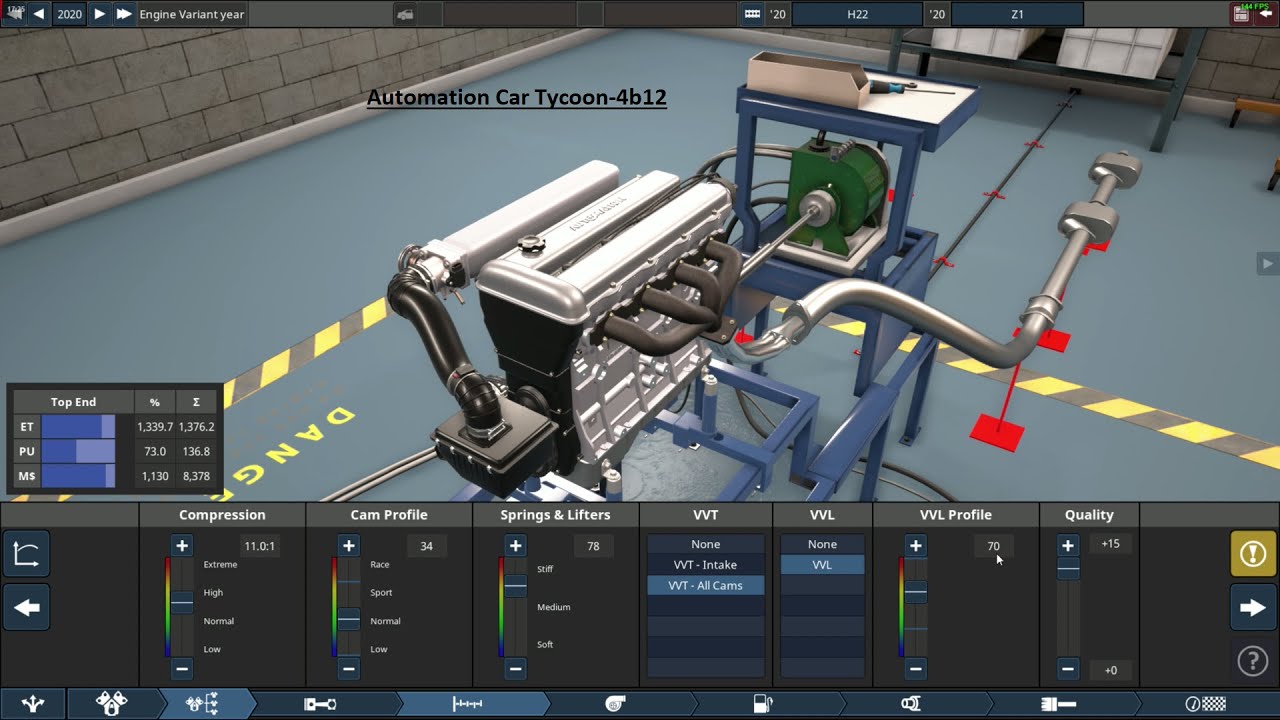The height and width of the screenshot is (720, 1280).
Task: Select None in the VVT list
Action: pos(705,544)
